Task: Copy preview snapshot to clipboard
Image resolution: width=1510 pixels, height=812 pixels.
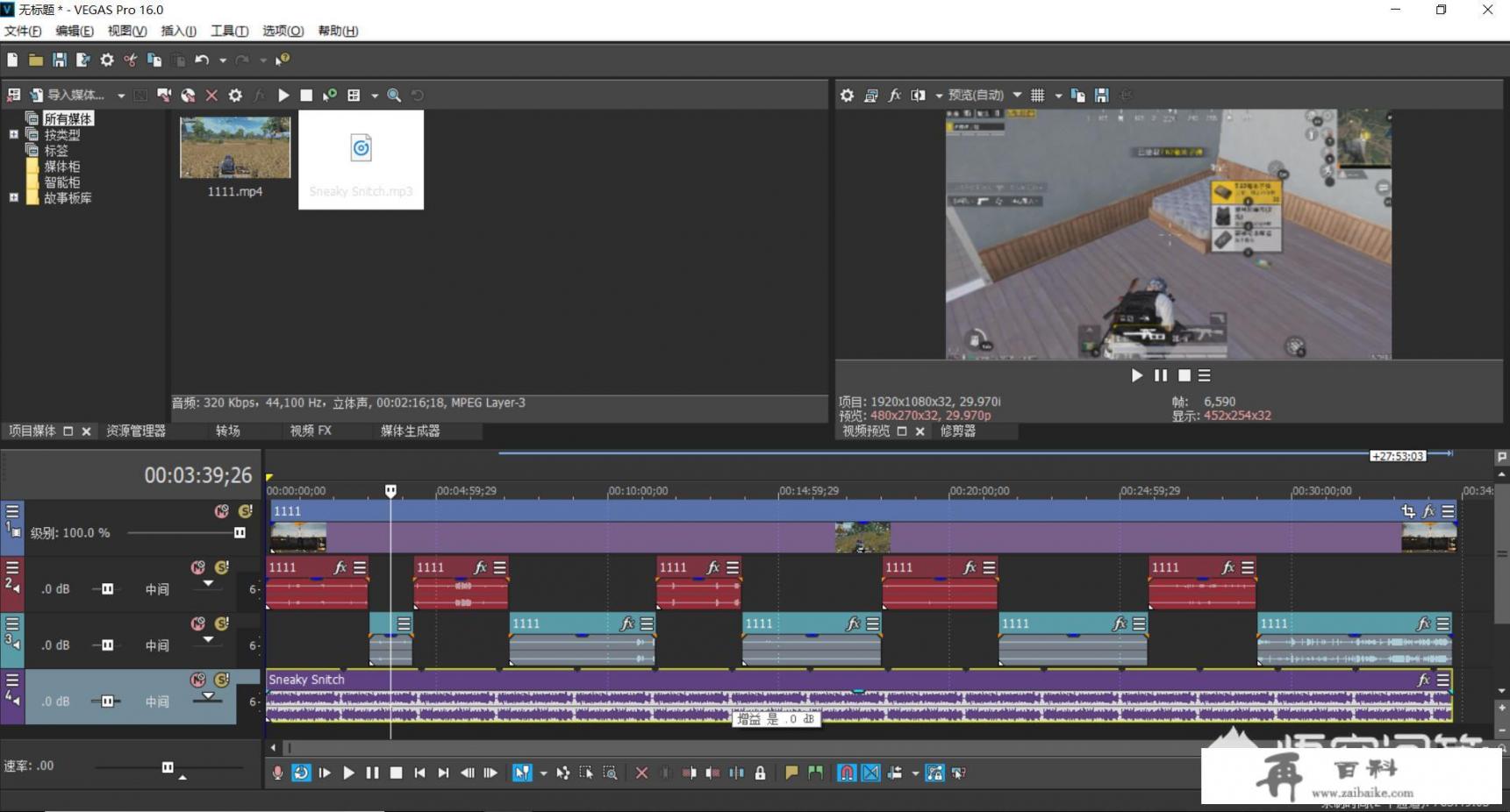Action: click(1078, 95)
